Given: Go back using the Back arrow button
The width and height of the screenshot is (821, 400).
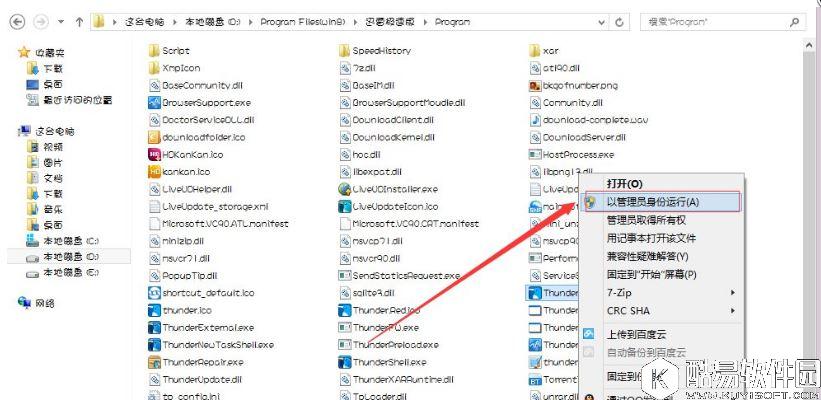Looking at the screenshot, I should click(x=17, y=21).
